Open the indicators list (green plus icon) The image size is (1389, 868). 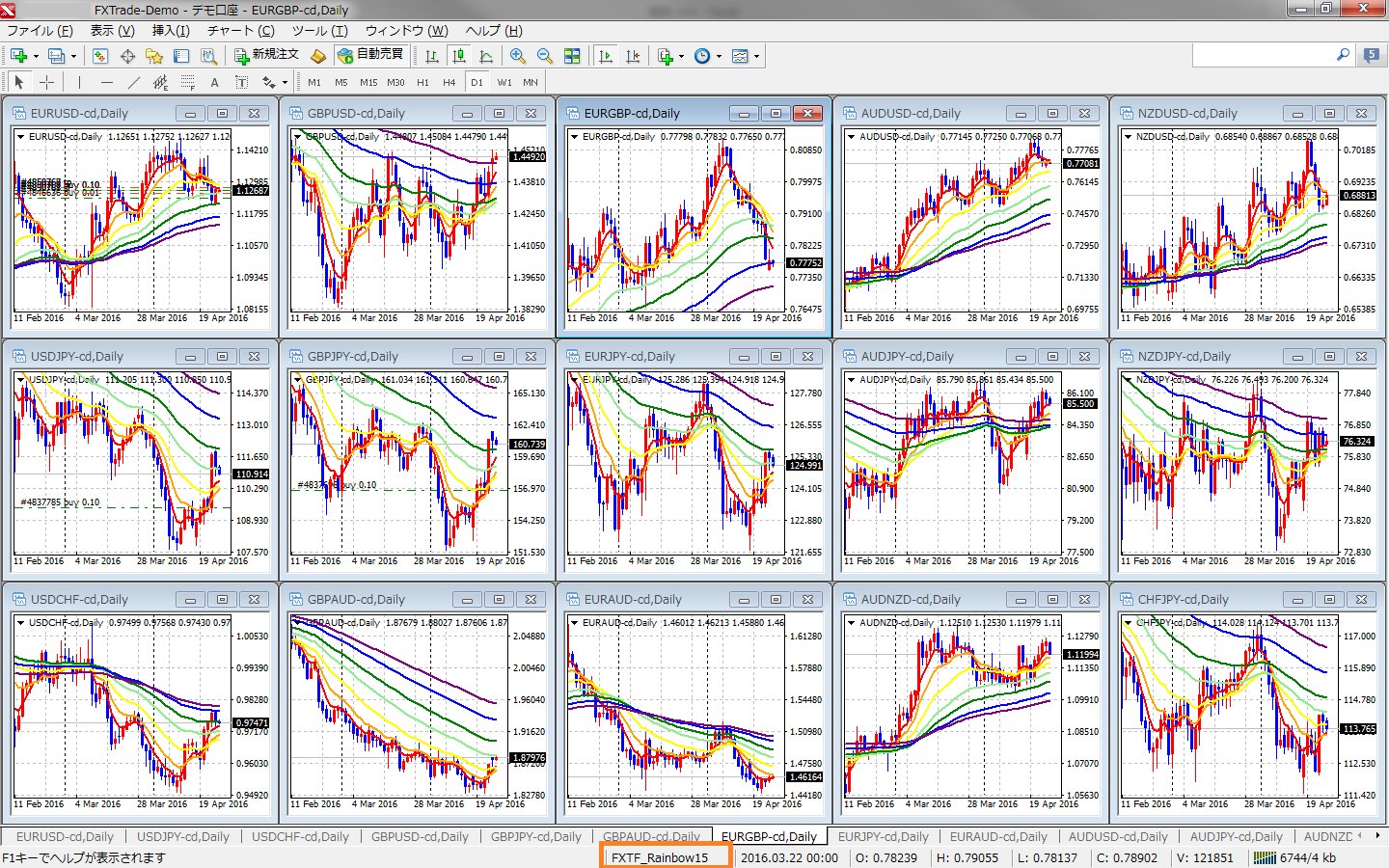pyautogui.click(x=666, y=56)
